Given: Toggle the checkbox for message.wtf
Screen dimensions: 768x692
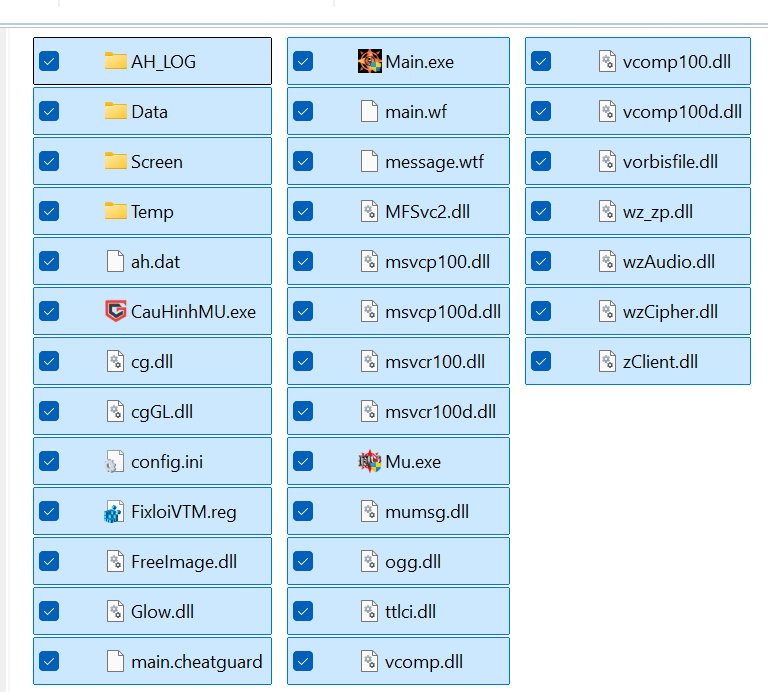Looking at the screenshot, I should [x=303, y=161].
